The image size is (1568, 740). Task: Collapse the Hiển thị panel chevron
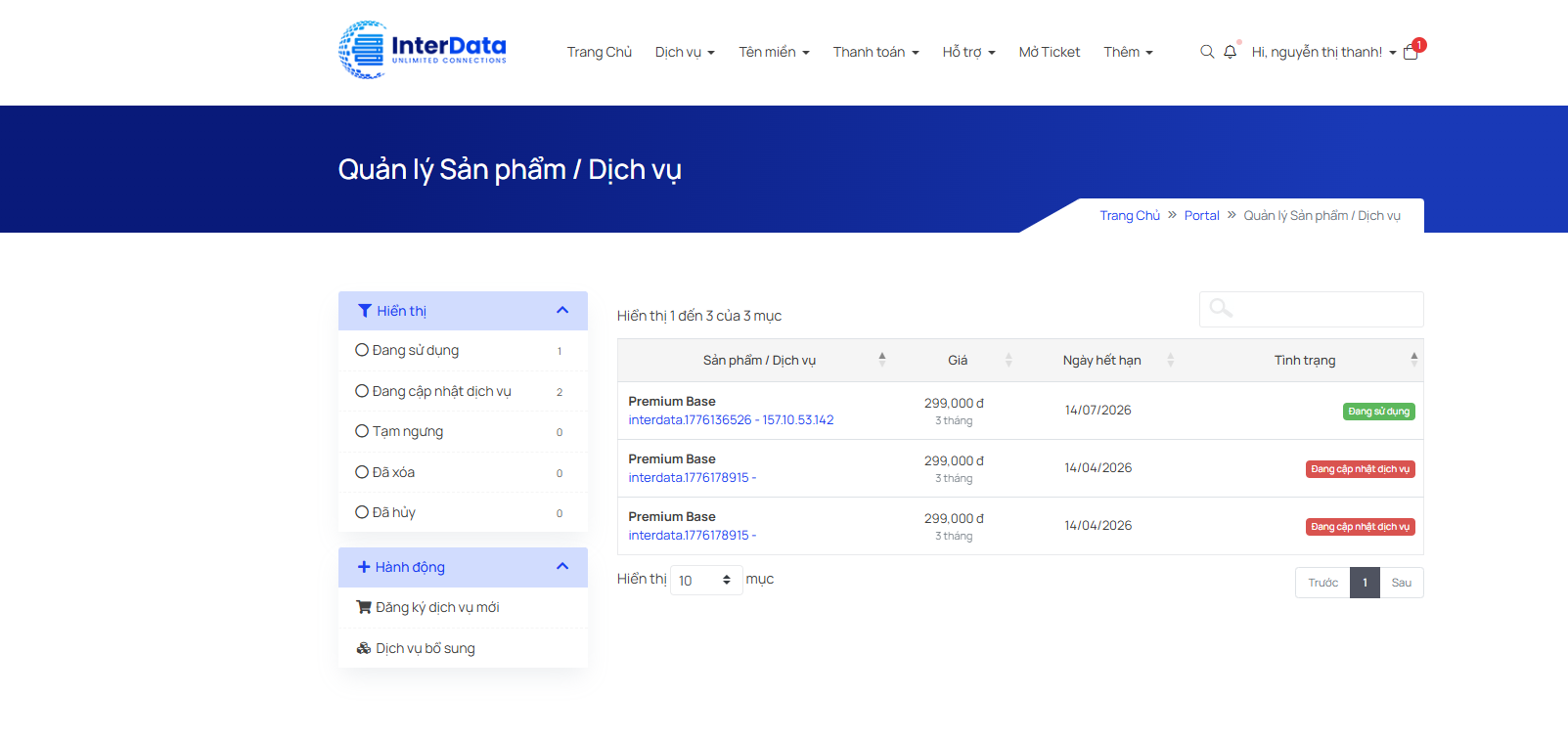pos(562,310)
